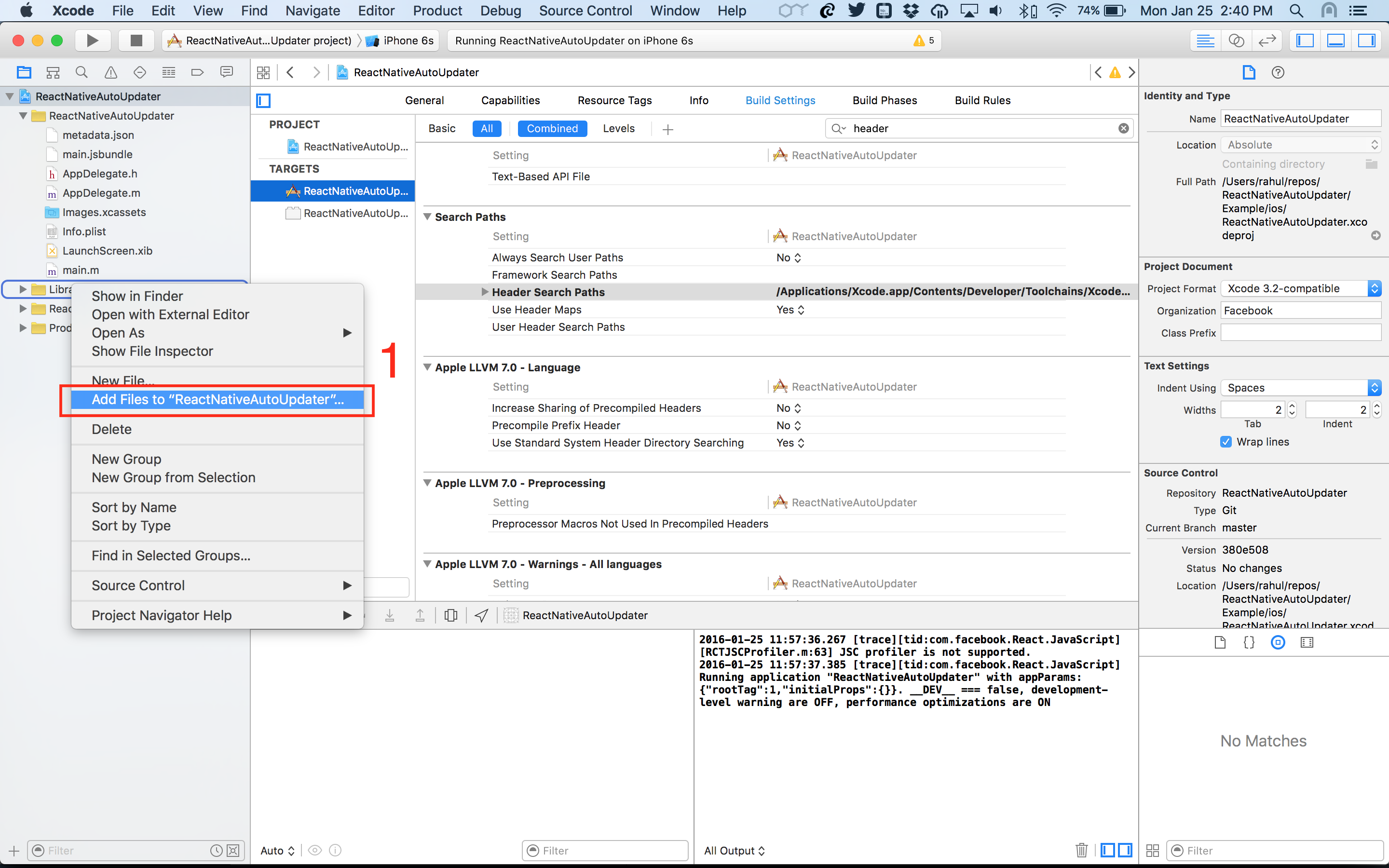The width and height of the screenshot is (1389, 868).
Task: Hide the right Utilities panel
Action: [x=1367, y=40]
